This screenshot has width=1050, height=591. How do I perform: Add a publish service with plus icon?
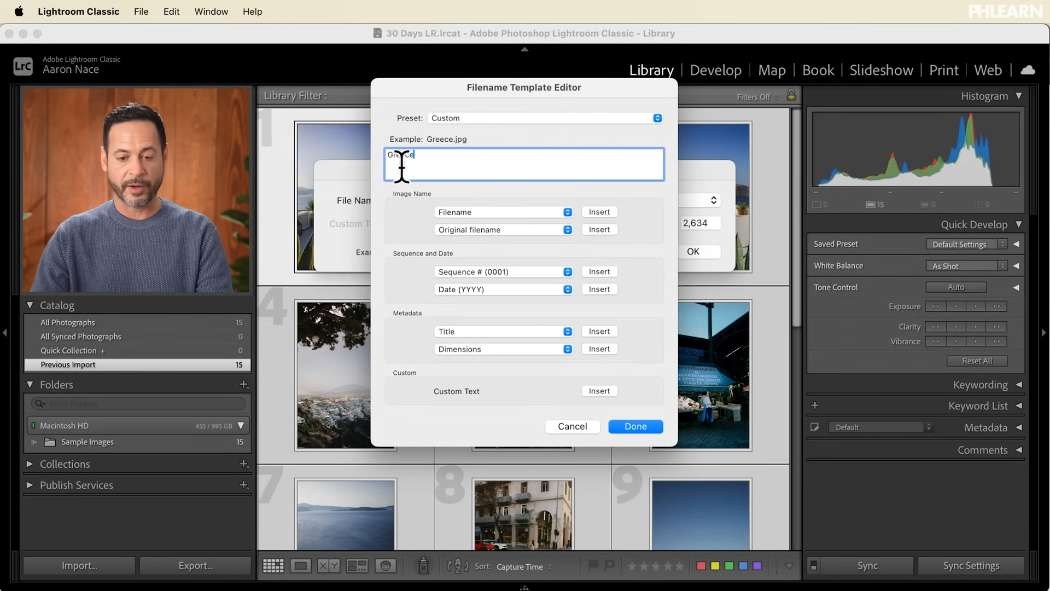[244, 485]
